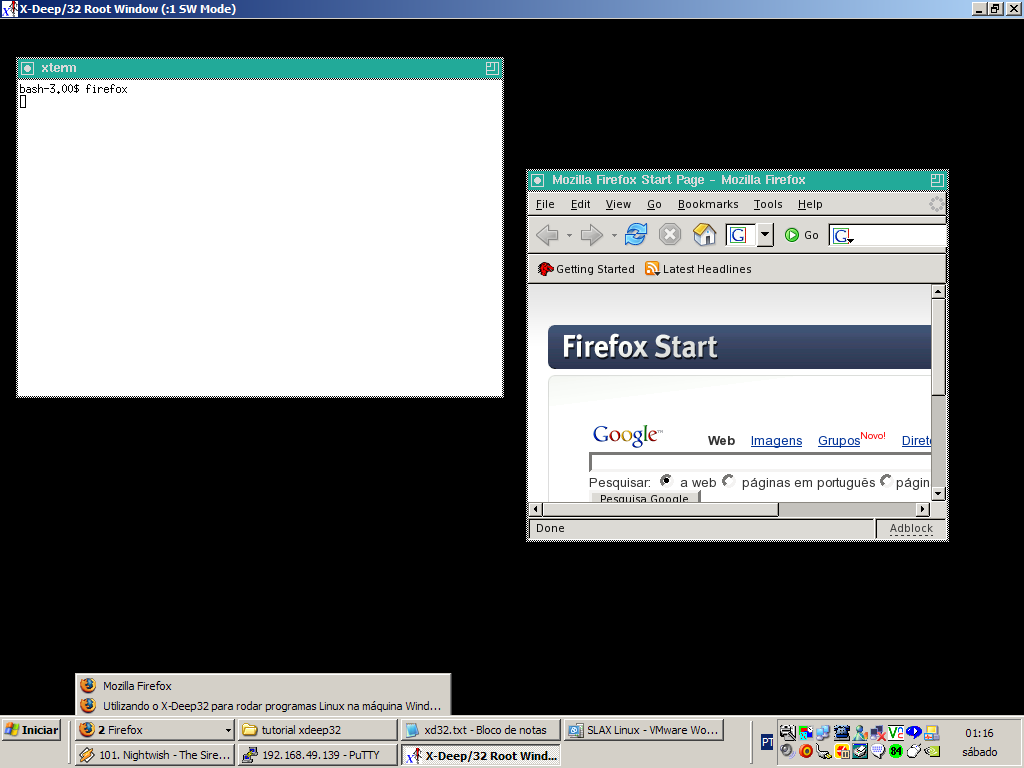Click the Imagens link on Google
The width and height of the screenshot is (1024, 768).
tap(776, 441)
